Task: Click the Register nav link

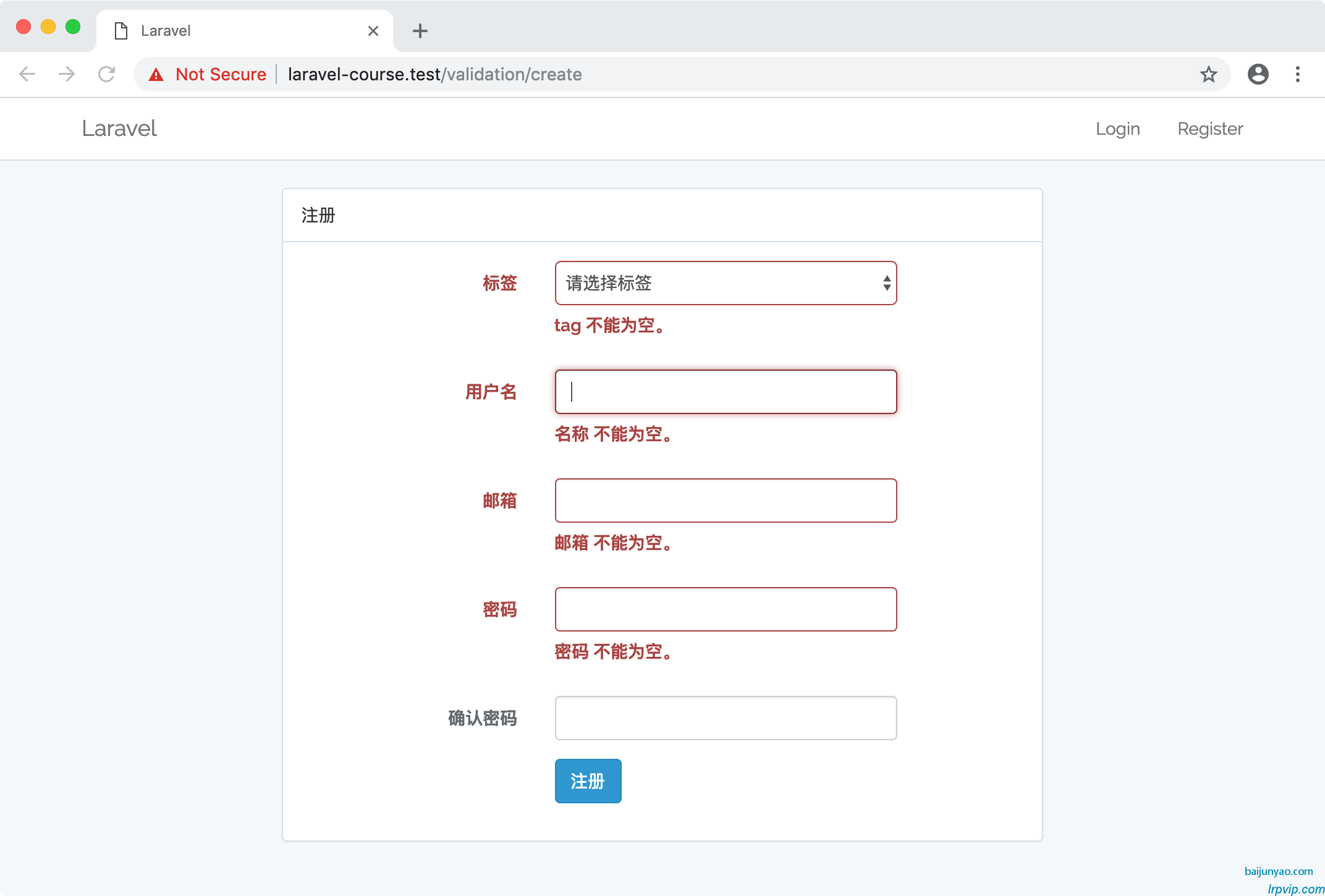Action: click(x=1210, y=129)
